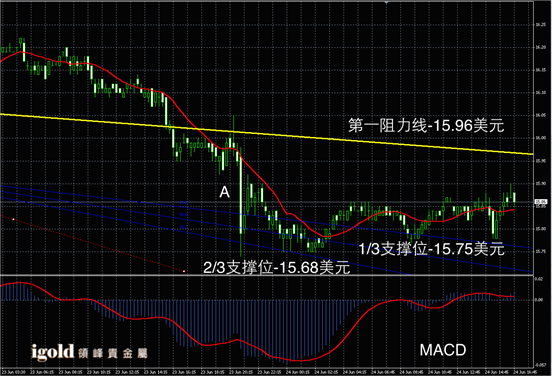Click the 第一阻力线-15.96美元 resistance label
Screen dimensions: 552x376
(426, 126)
